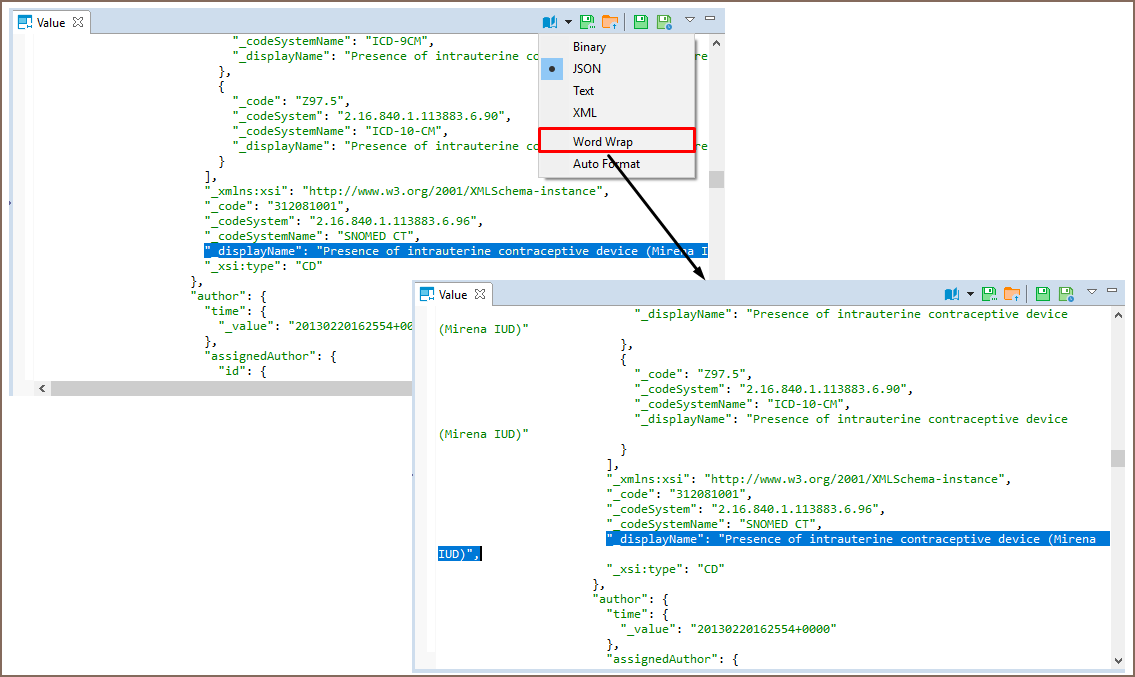Click the book-shaped content viewer icon in upper panel

pos(549,21)
